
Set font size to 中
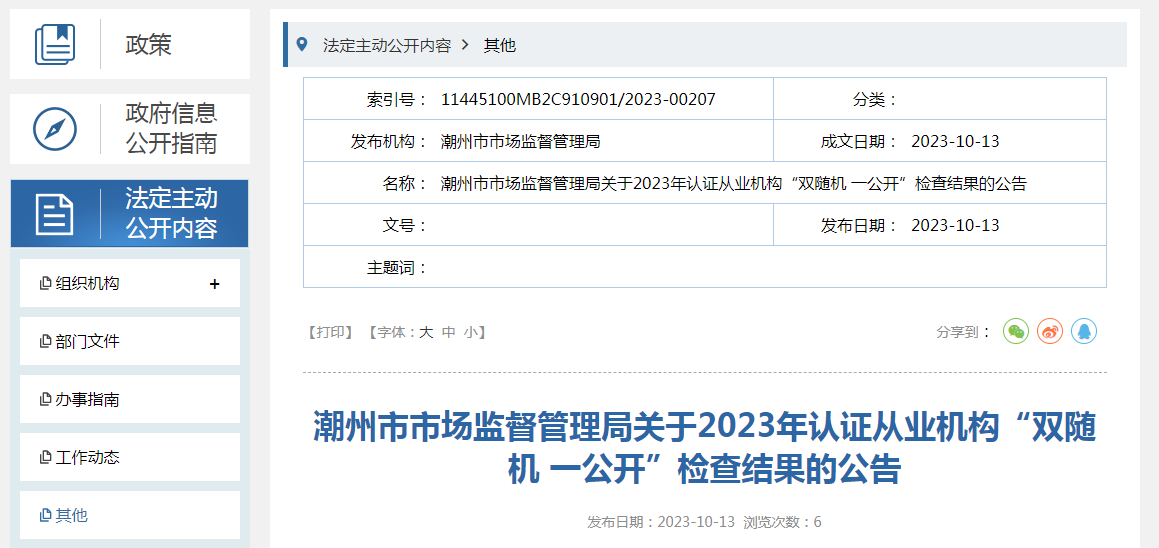click(449, 332)
